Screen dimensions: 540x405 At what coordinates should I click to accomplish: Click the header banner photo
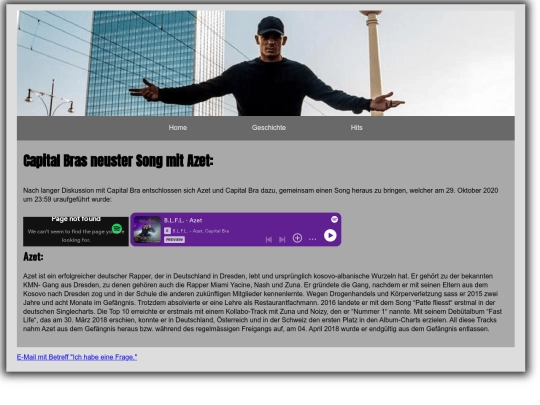(266, 63)
